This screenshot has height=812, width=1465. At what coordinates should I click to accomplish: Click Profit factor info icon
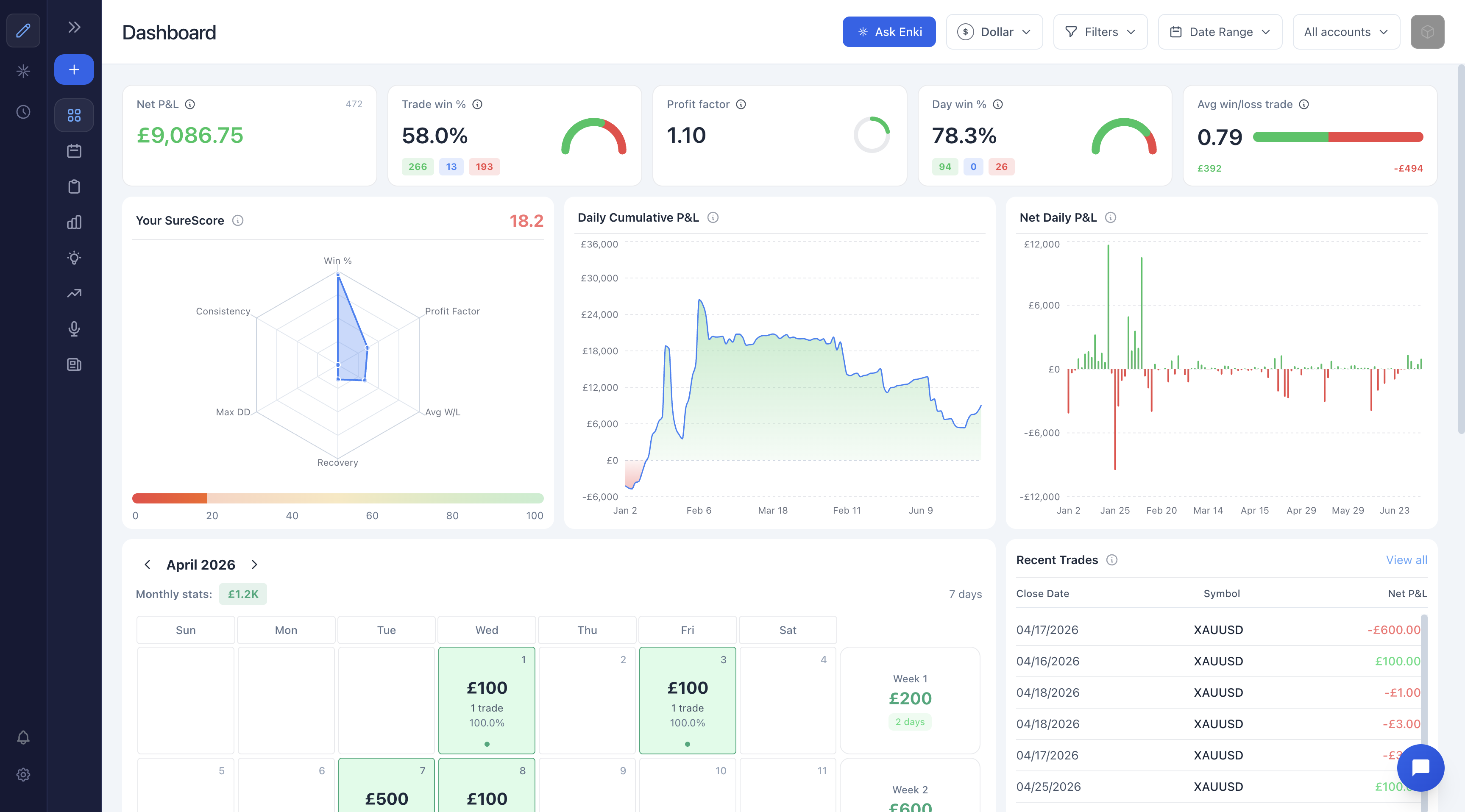741,104
